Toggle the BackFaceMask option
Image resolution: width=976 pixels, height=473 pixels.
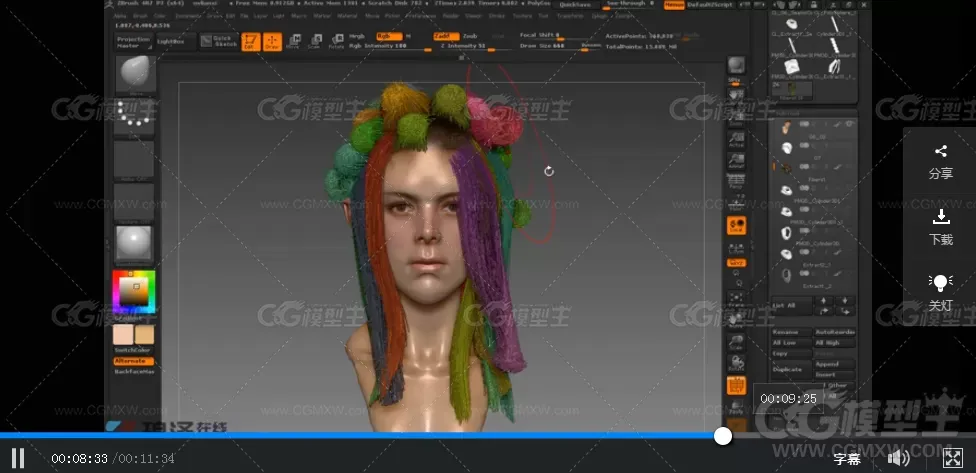[x=133, y=372]
